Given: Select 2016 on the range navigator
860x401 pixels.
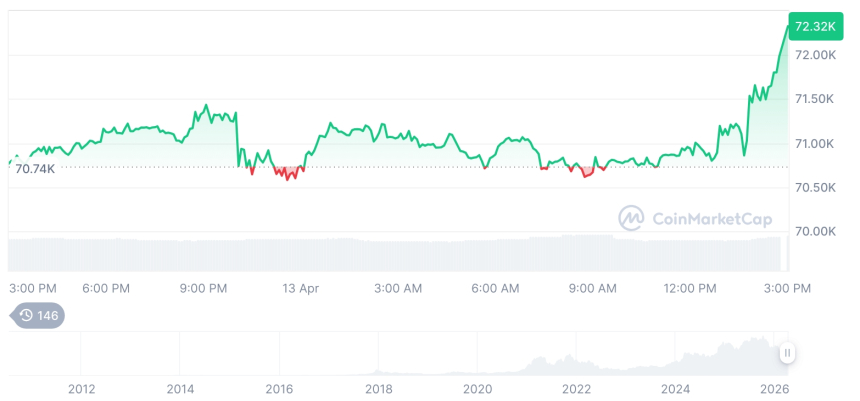Looking at the screenshot, I should pos(279,389).
